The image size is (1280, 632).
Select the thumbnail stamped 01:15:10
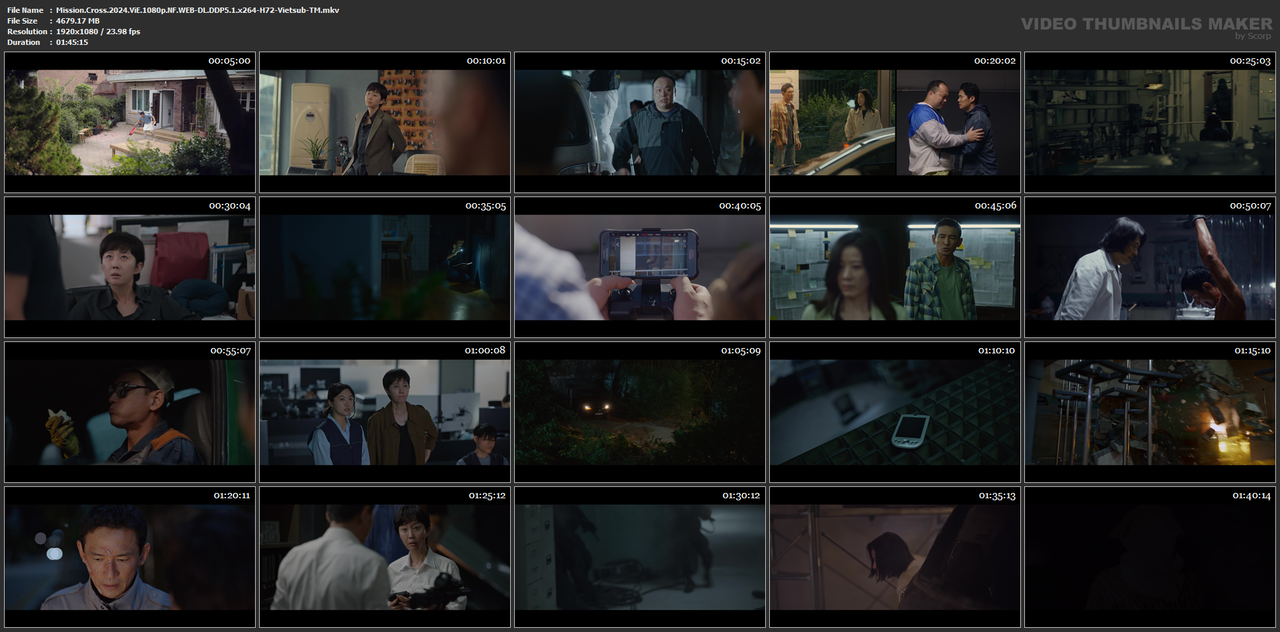(x=1150, y=412)
